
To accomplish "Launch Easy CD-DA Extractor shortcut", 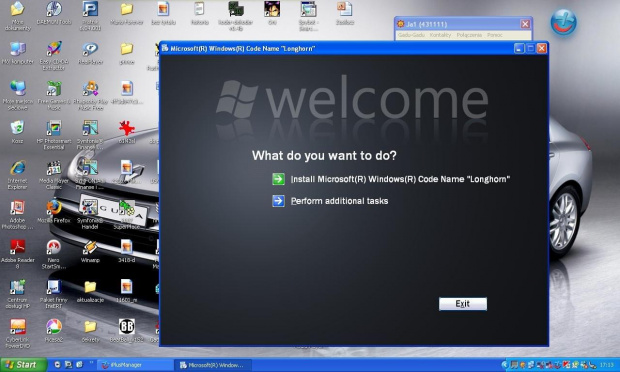I will 54,56.
